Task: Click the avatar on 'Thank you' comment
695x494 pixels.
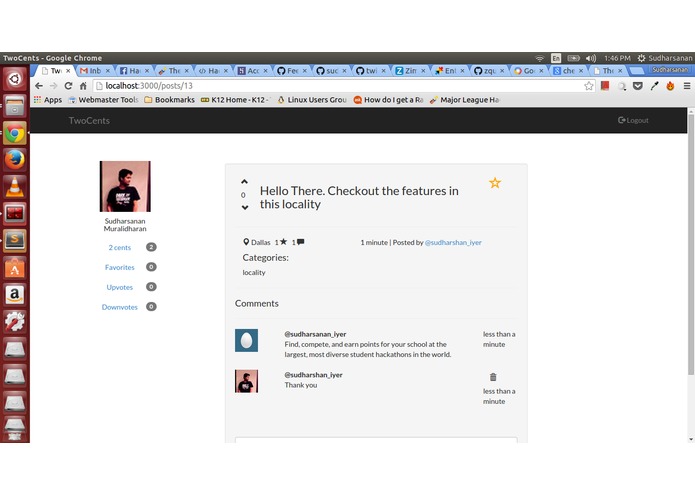Action: click(246, 381)
